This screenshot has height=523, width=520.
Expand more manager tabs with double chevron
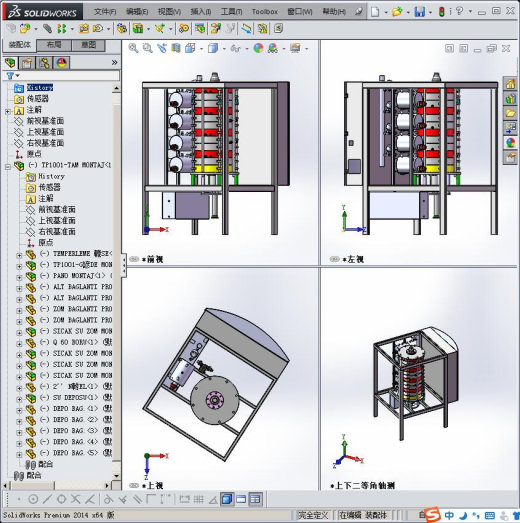[114, 62]
